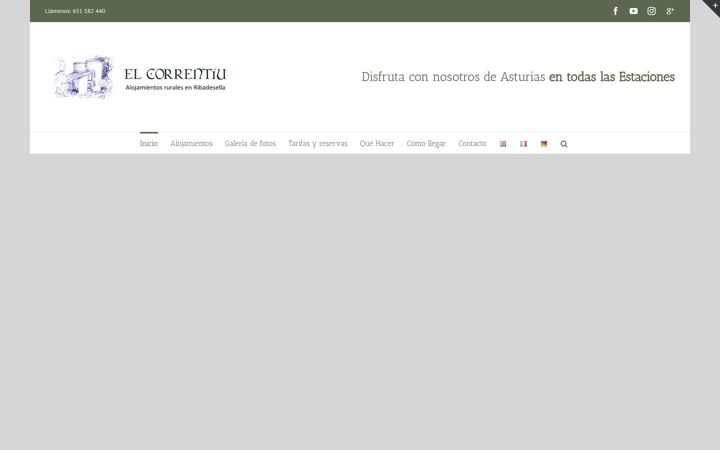Viewport: 720px width, 450px height.
Task: Switch site language with the UK flag
Action: [503, 144]
